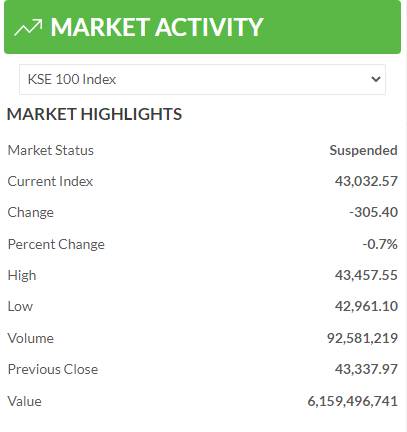Click the Low value 42,961.10

point(366,306)
